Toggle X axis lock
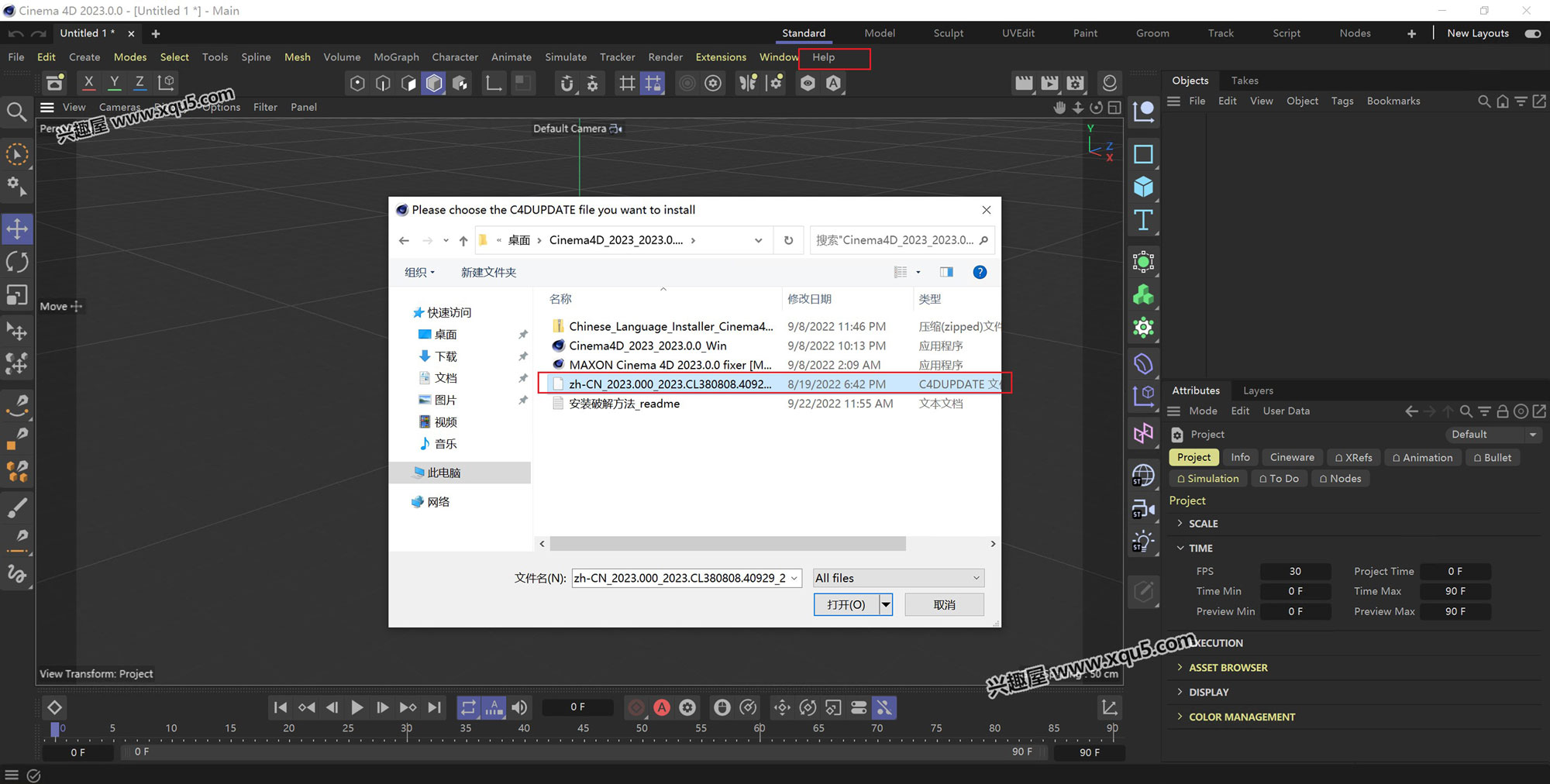 (x=88, y=82)
